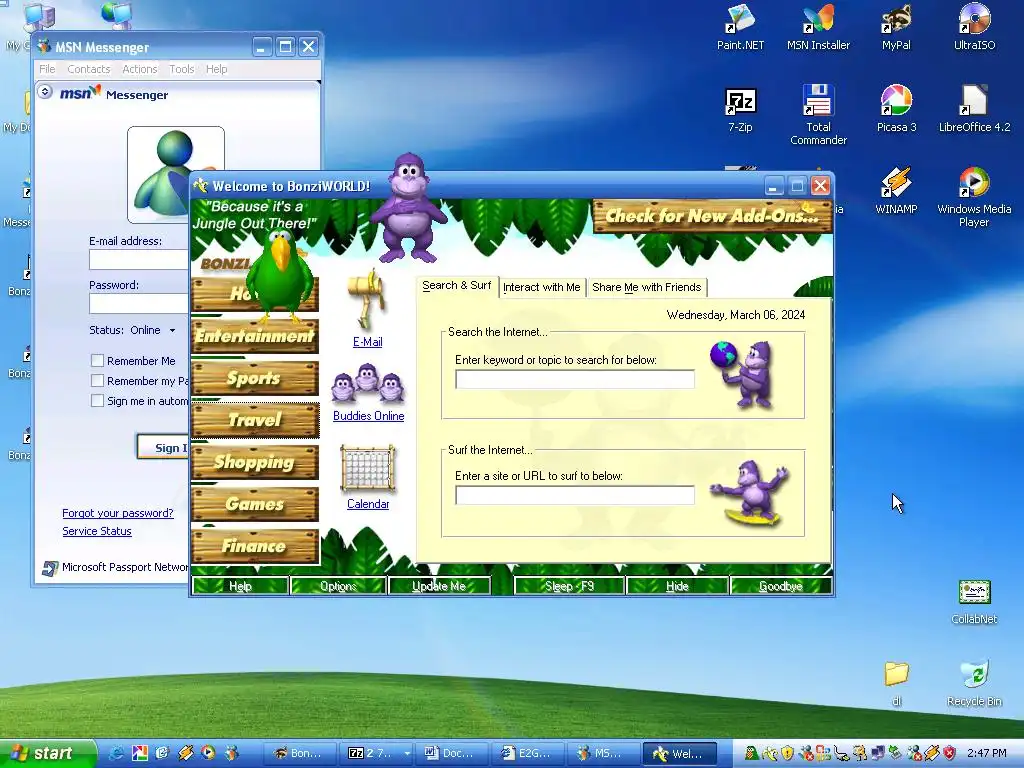The height and width of the screenshot is (768, 1024).
Task: Click the surfing gorilla icon
Action: point(751,493)
